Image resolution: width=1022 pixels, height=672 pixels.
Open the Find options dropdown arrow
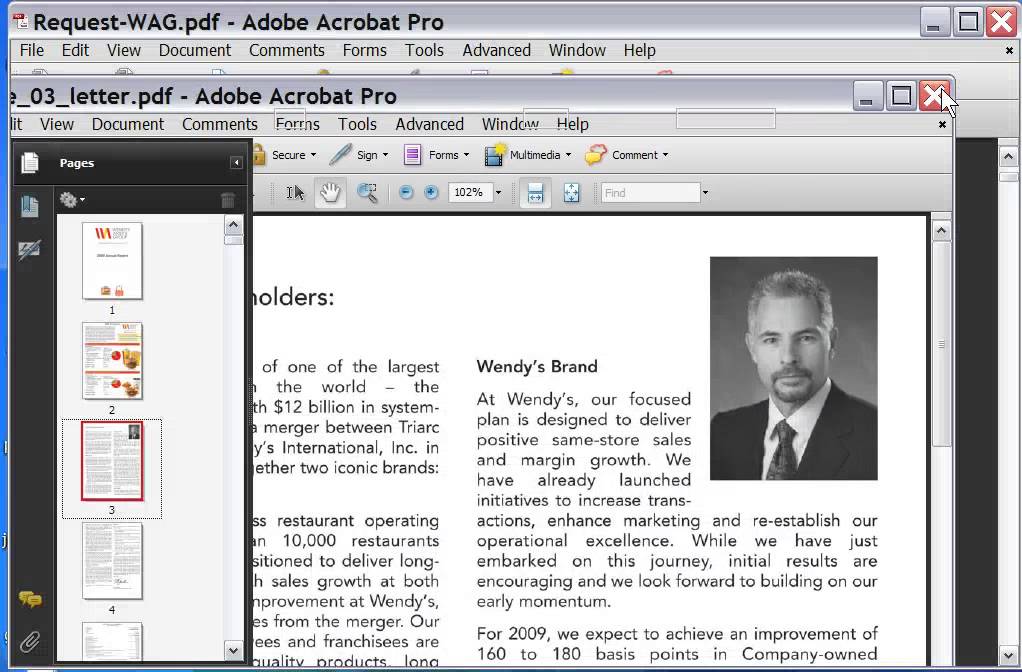pyautogui.click(x=705, y=193)
